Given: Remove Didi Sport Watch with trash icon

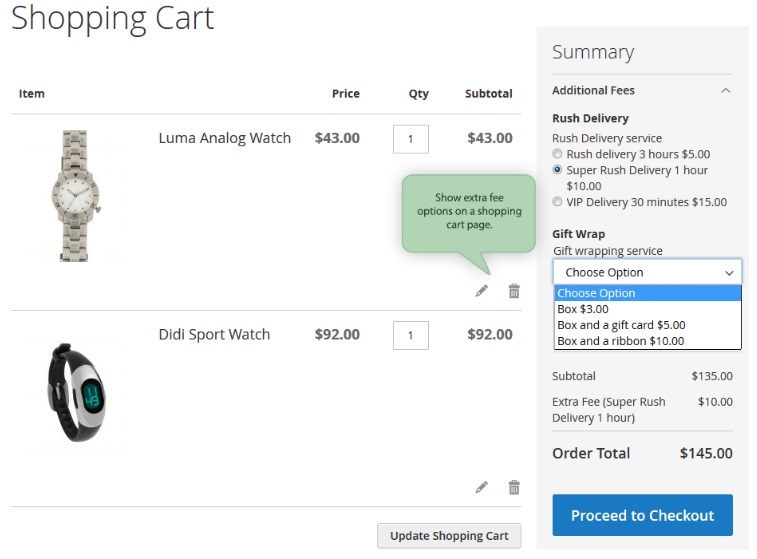Looking at the screenshot, I should 514,487.
